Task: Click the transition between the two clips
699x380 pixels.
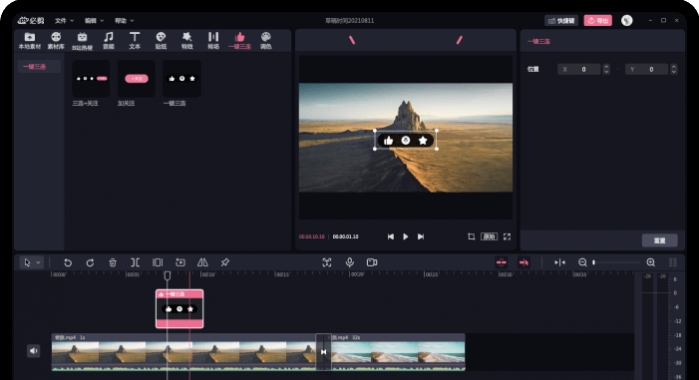Action: (x=324, y=352)
